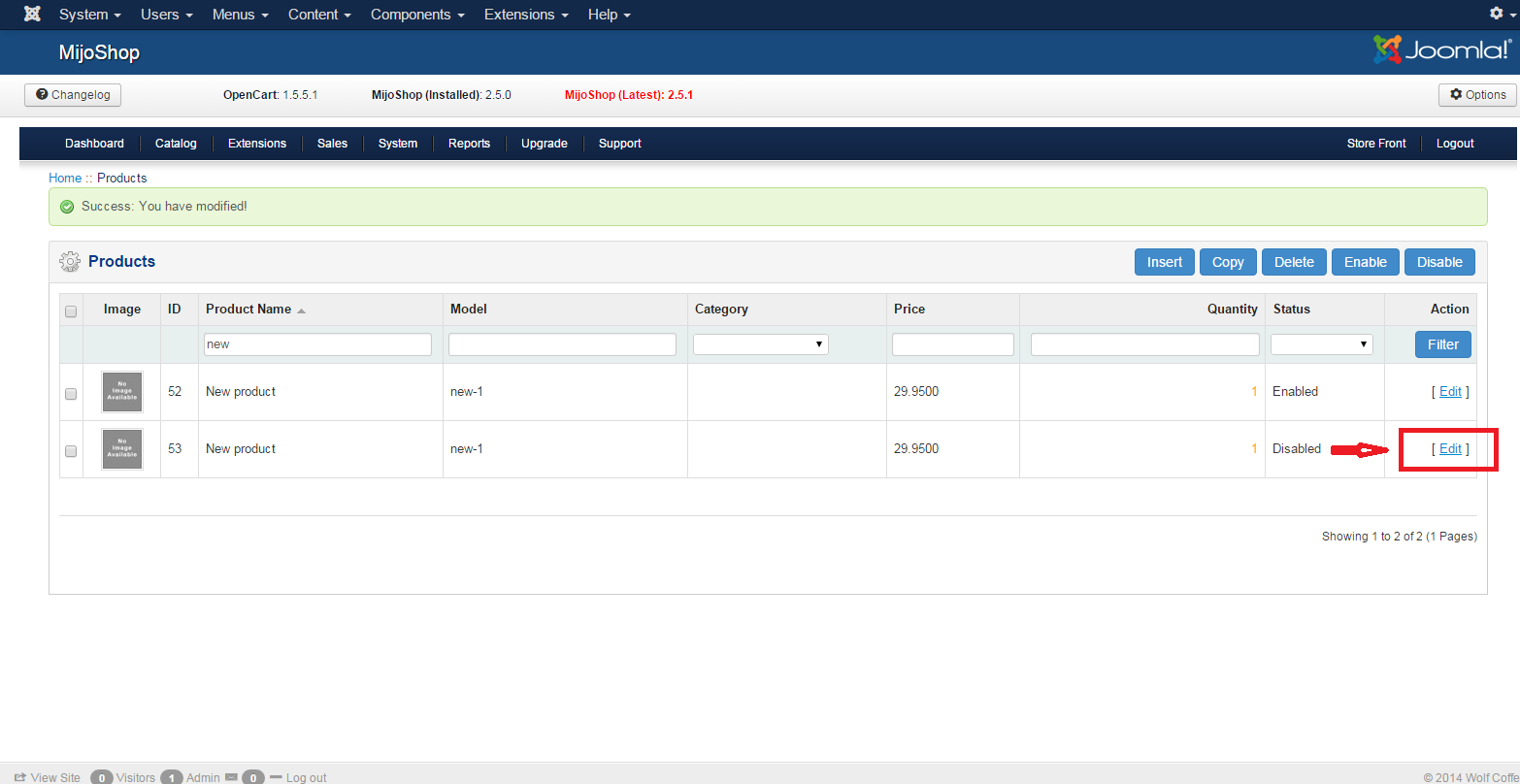Focus the Quantity filter input field
The width and height of the screenshot is (1520, 784).
click(x=1145, y=344)
